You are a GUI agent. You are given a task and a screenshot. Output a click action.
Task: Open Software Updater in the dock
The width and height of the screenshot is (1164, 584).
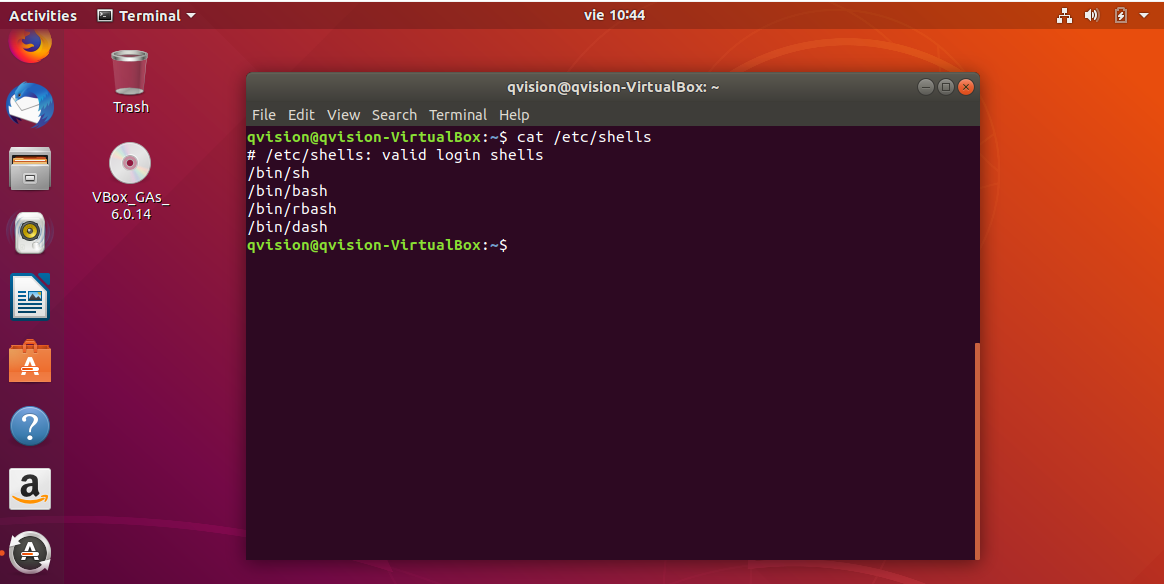point(30,551)
